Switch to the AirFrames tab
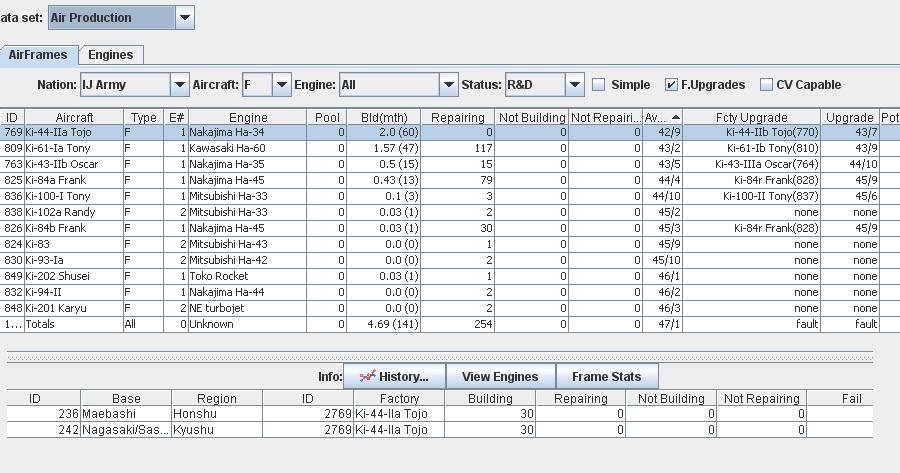Screen dimensions: 900x473 (x=38, y=55)
